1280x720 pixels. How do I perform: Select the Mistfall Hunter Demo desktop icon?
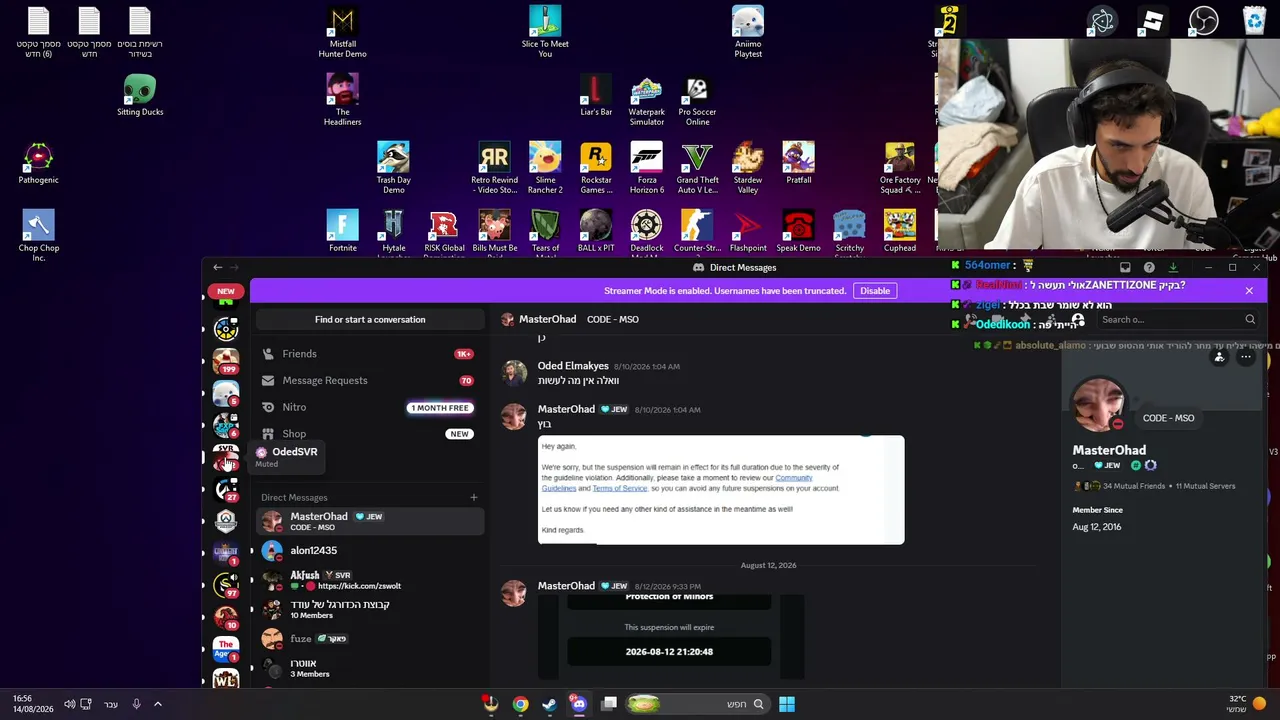[x=342, y=33]
